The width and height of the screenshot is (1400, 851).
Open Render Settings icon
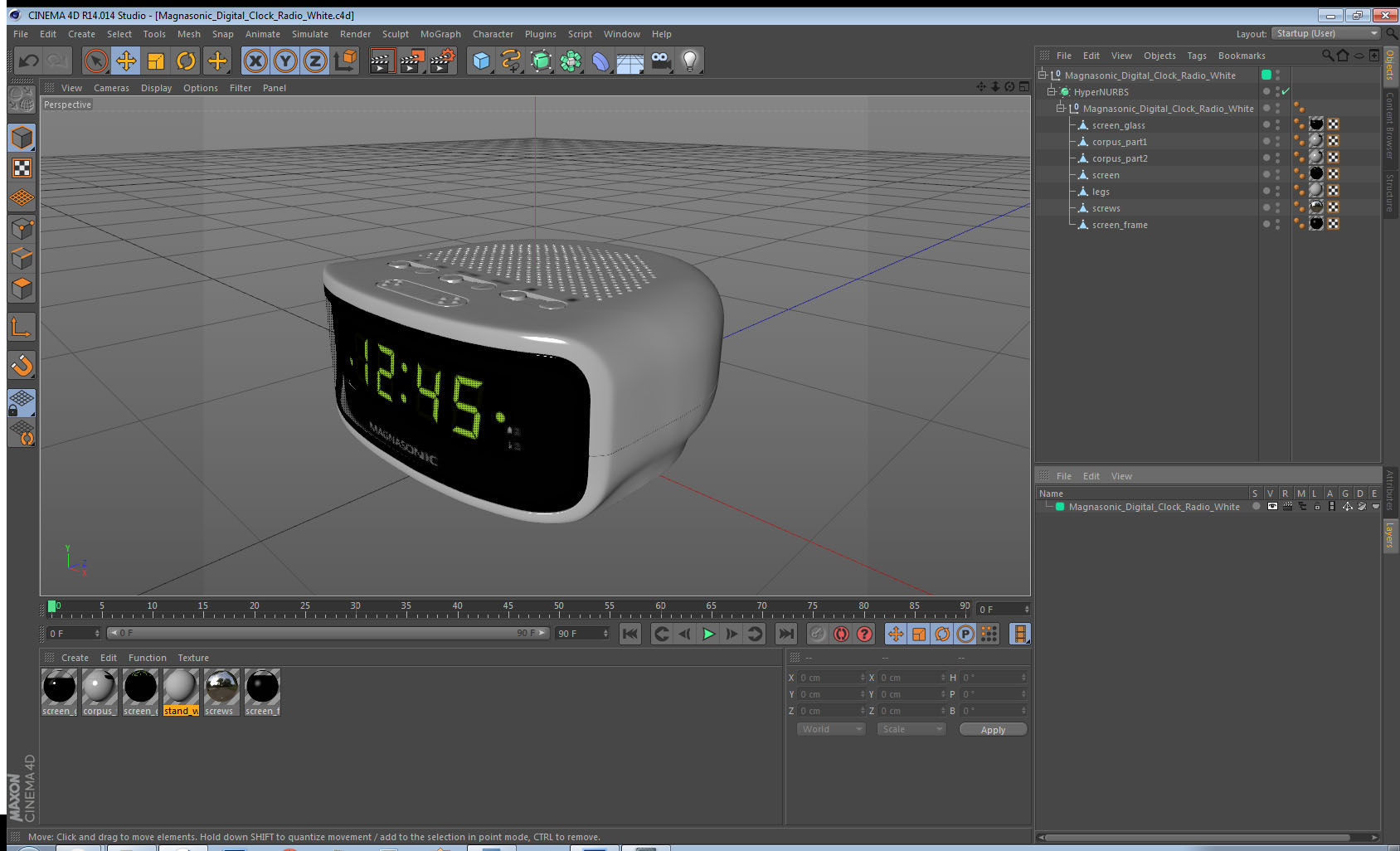443,61
